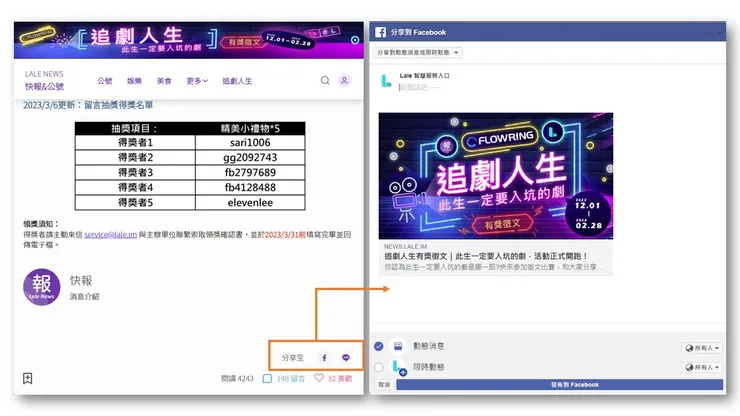
Task: Click the comment bubble icon
Action: click(267, 379)
